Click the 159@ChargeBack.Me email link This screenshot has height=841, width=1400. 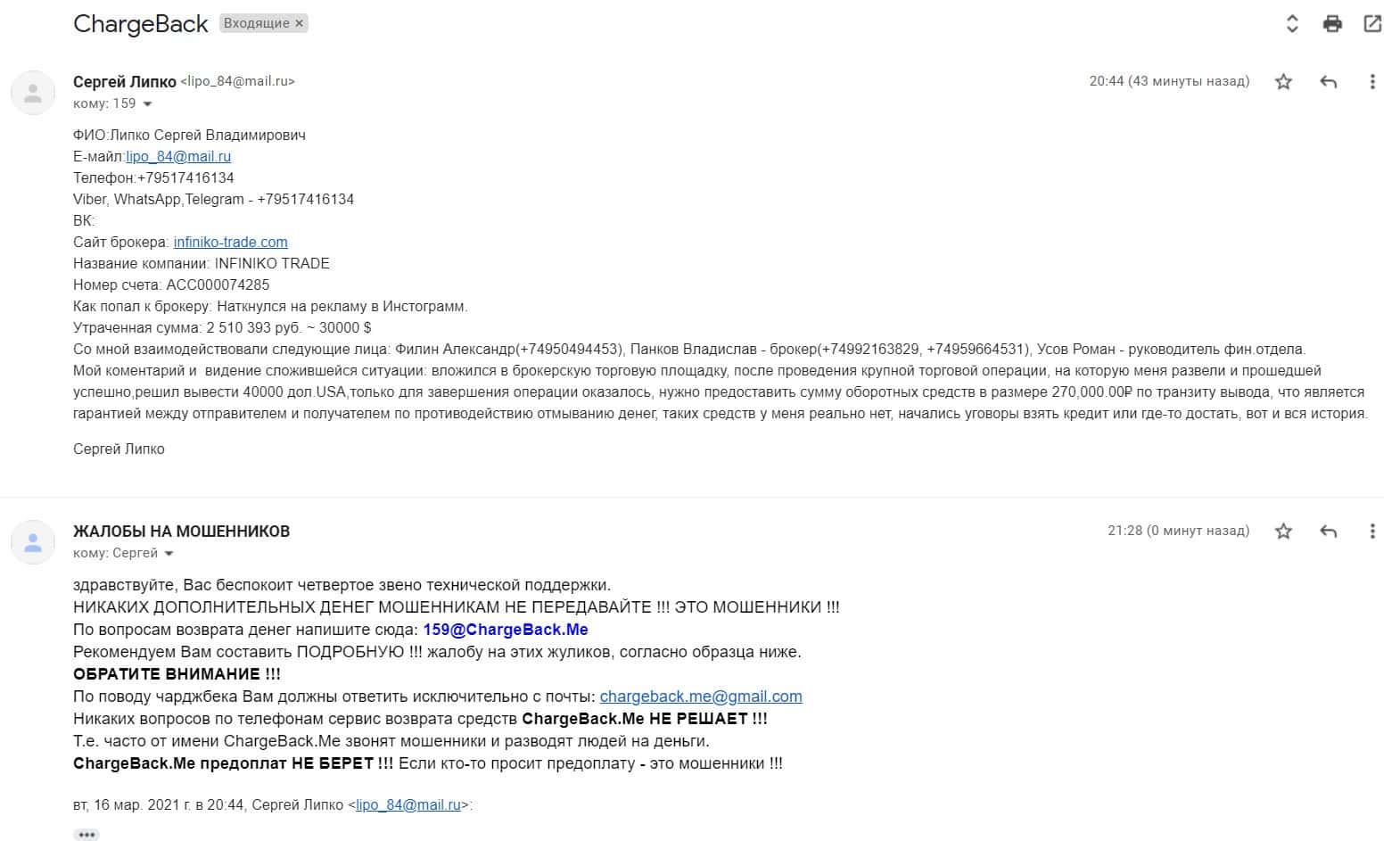coord(506,630)
